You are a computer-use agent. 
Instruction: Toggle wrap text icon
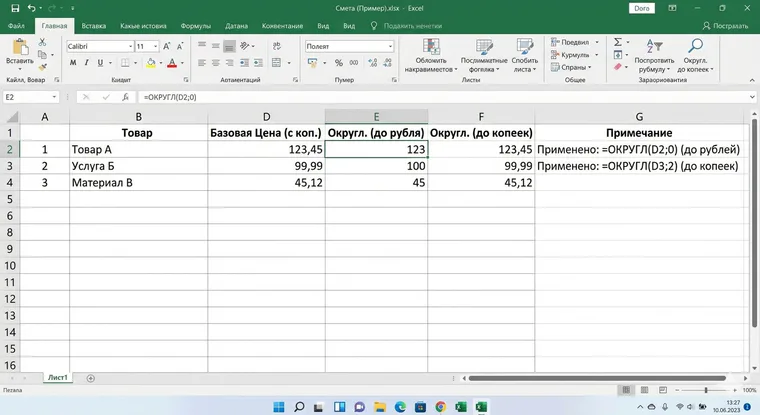(x=277, y=46)
